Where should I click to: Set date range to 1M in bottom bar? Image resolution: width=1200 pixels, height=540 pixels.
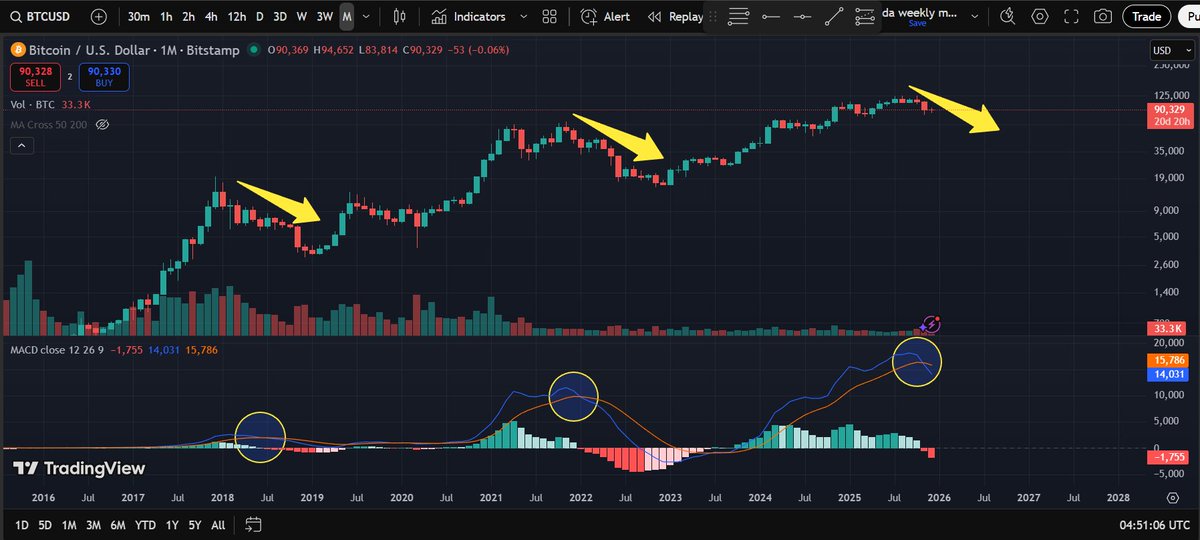69,525
